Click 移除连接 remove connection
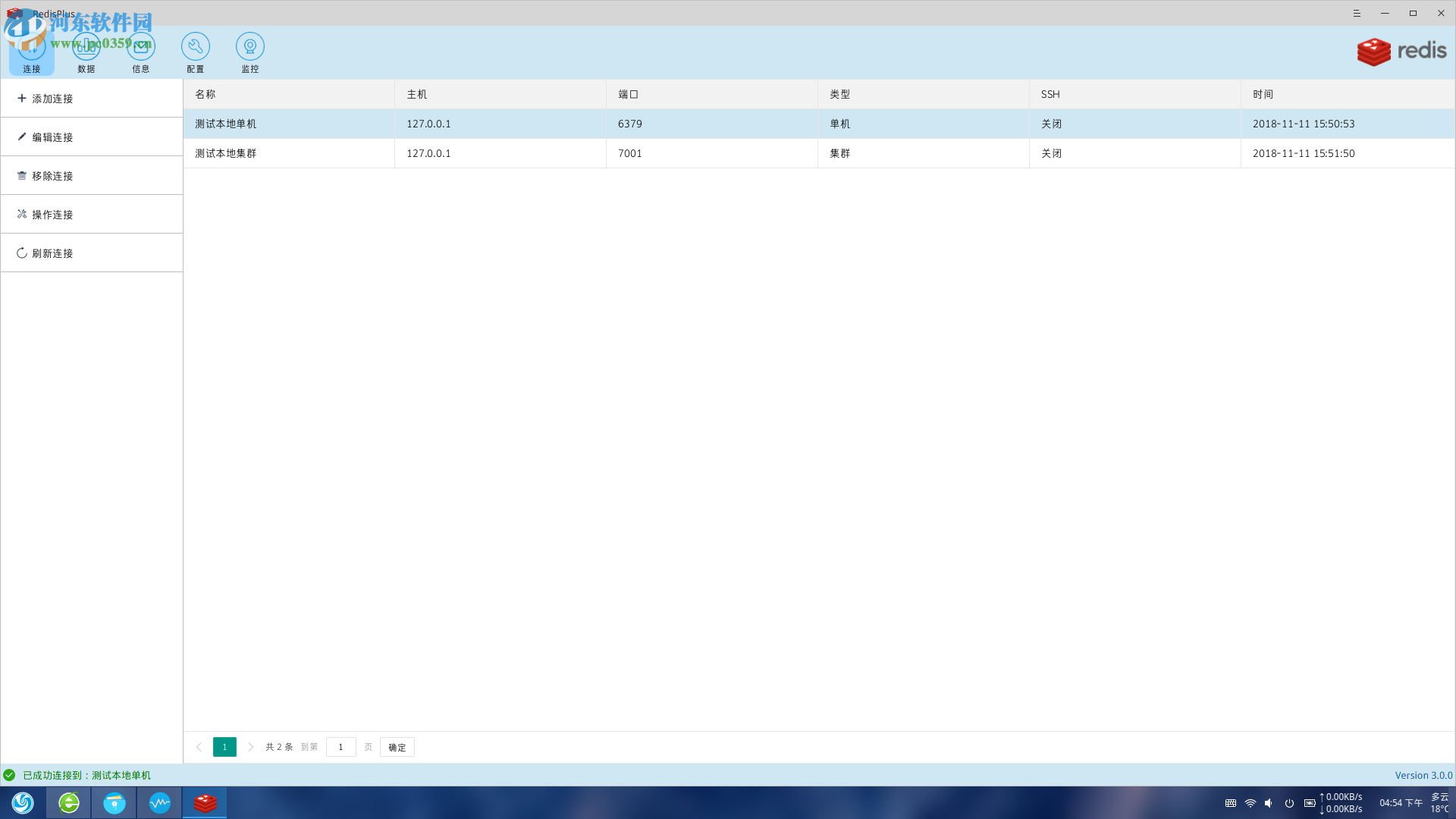Viewport: 1456px width, 819px height. 52,176
